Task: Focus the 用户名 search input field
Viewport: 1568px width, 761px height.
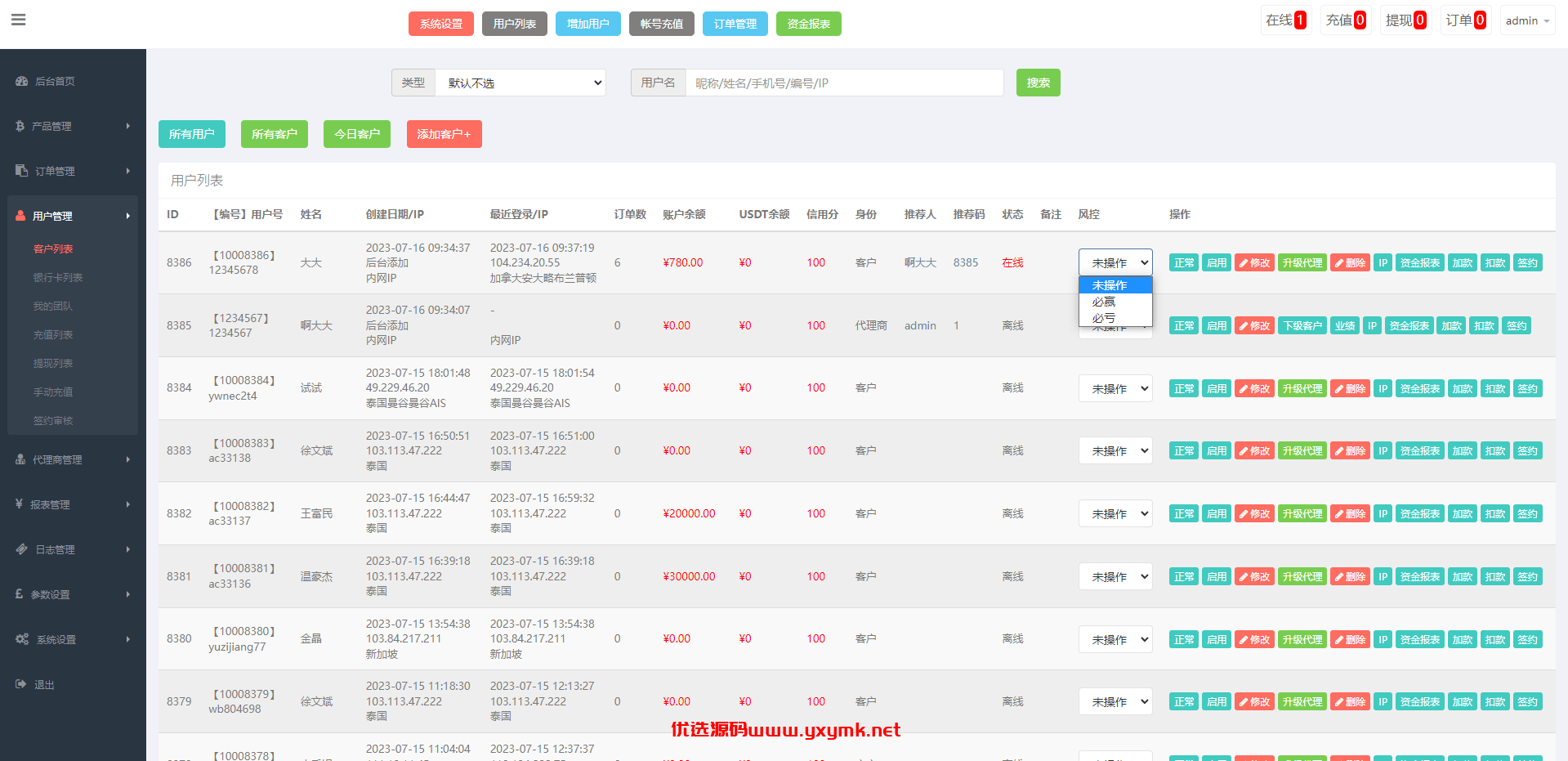Action: [x=844, y=83]
